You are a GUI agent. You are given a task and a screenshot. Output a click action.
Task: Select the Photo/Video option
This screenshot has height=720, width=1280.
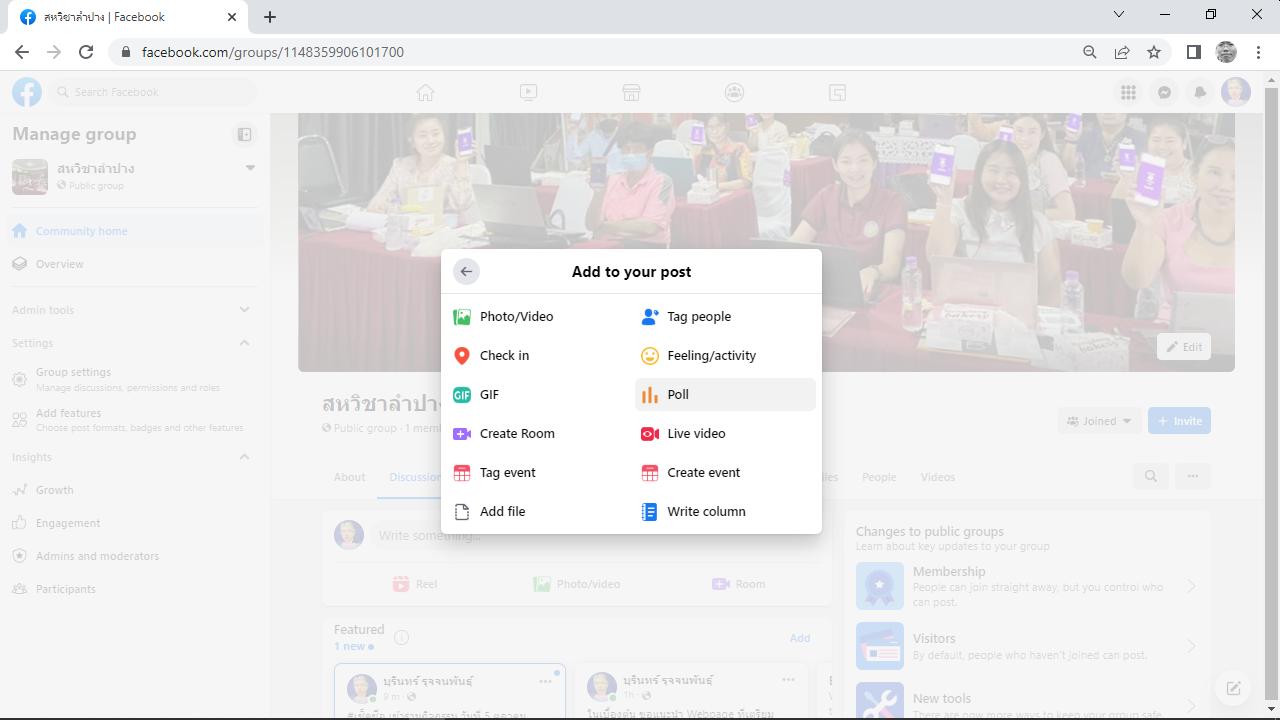pos(538,317)
